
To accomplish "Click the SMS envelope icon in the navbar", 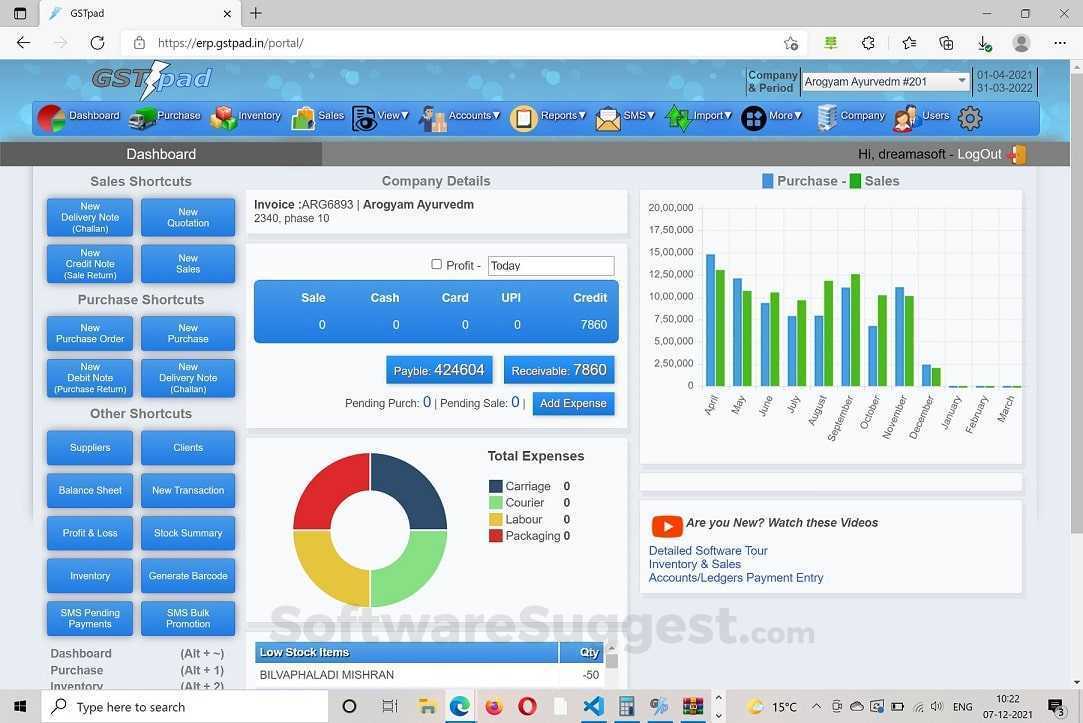I will (610, 117).
